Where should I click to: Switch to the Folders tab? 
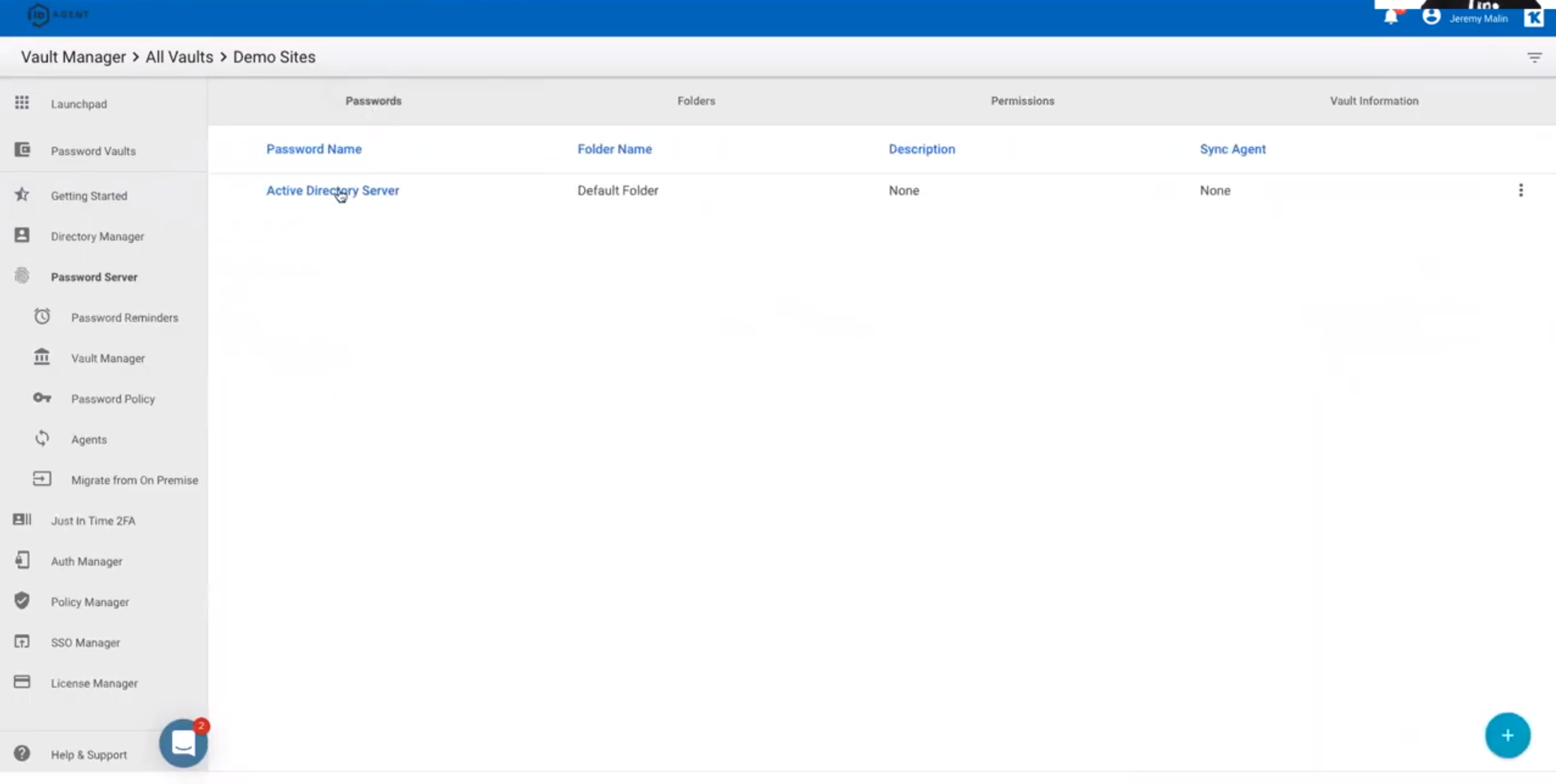(696, 101)
